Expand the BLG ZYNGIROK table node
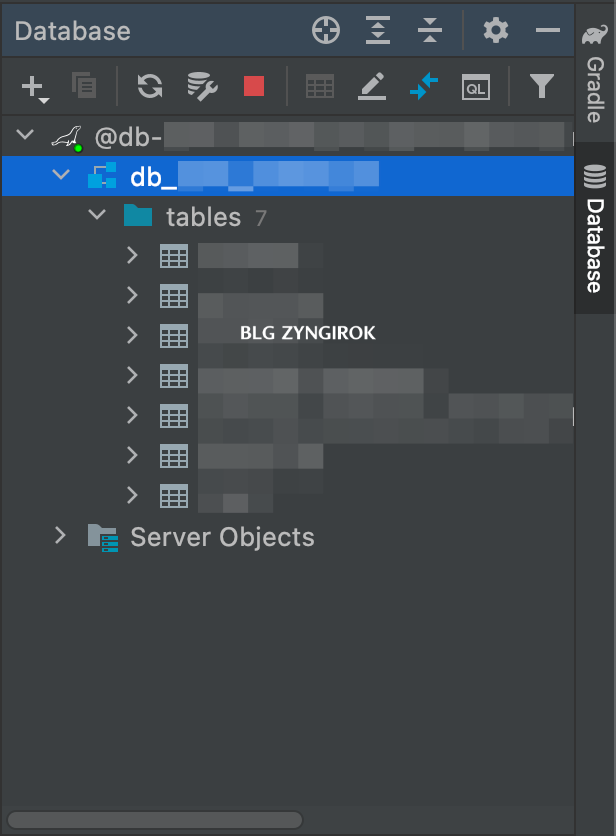This screenshot has height=836, width=616. pos(132,335)
